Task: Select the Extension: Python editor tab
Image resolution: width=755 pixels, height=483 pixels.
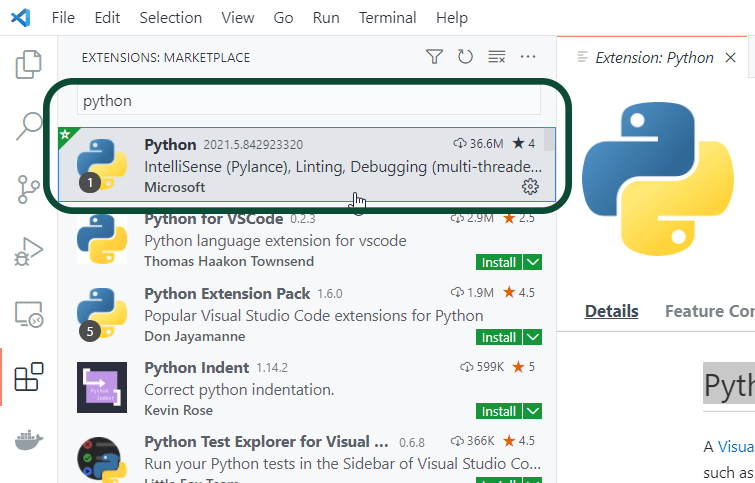Action: [x=654, y=58]
